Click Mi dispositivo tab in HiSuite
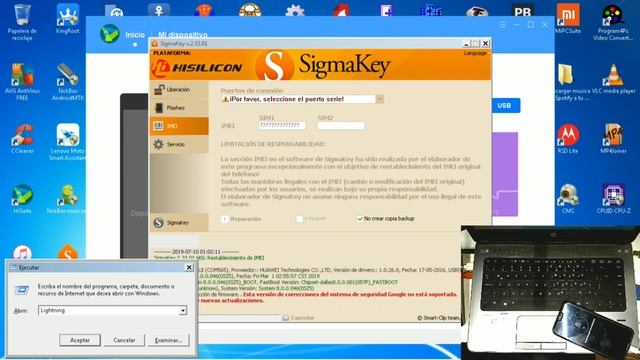The image size is (640, 360). click(x=183, y=35)
